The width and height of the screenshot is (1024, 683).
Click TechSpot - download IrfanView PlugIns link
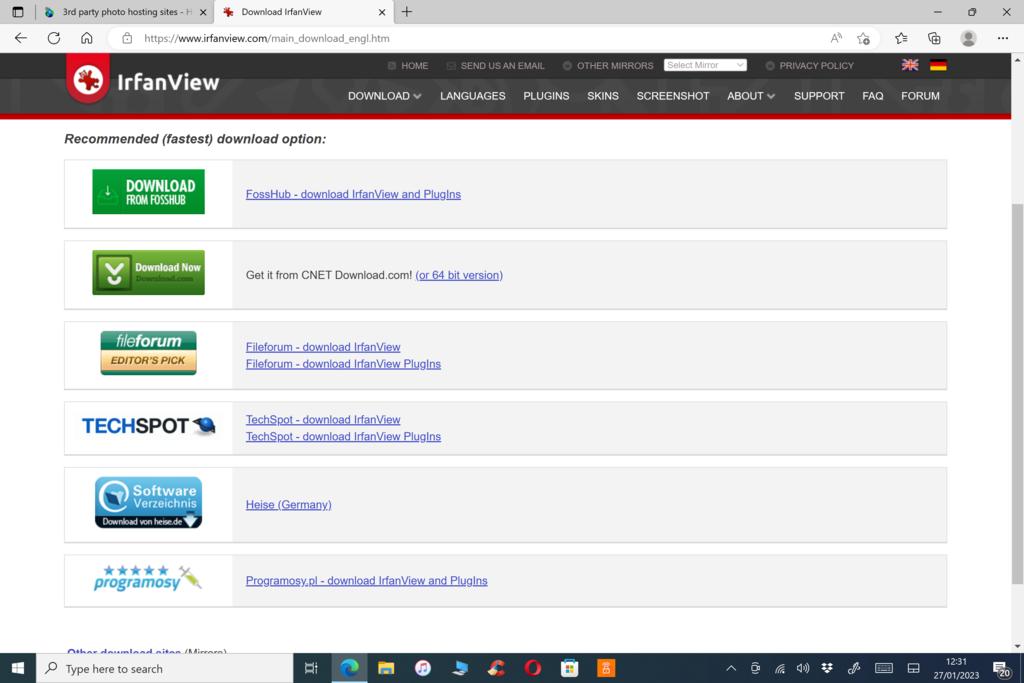(343, 436)
